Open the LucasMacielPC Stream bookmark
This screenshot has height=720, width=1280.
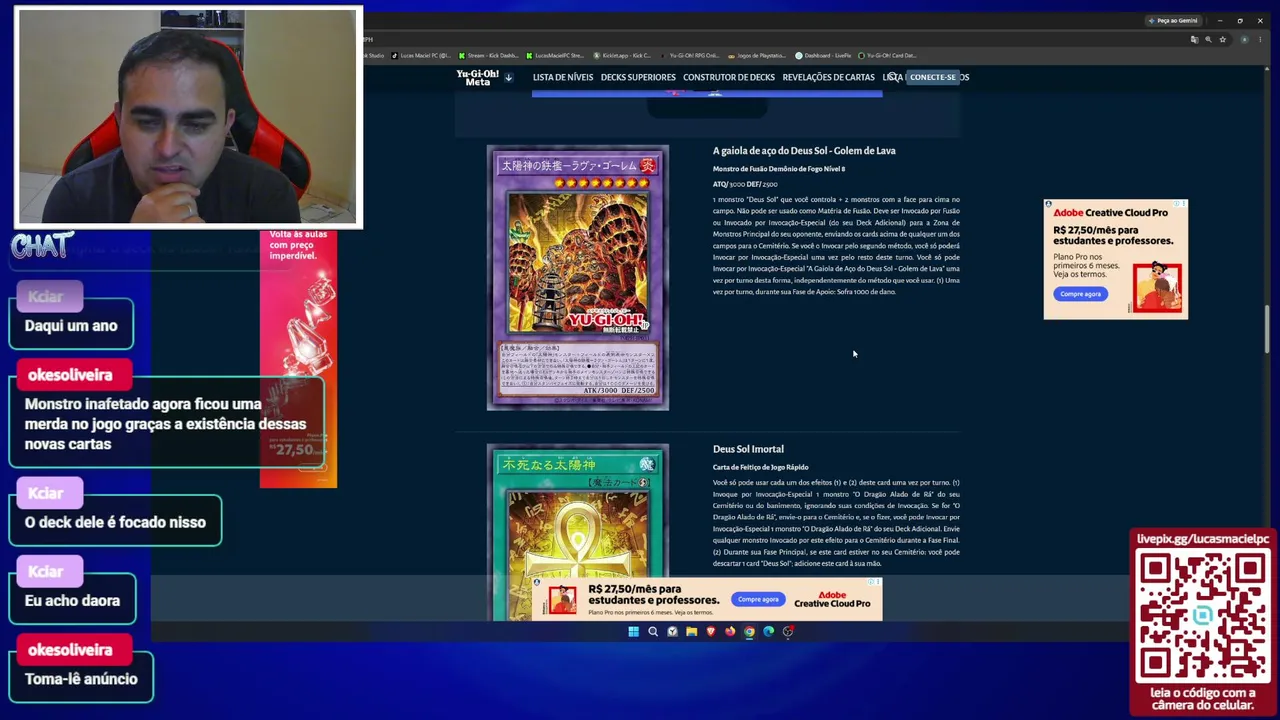(555, 56)
